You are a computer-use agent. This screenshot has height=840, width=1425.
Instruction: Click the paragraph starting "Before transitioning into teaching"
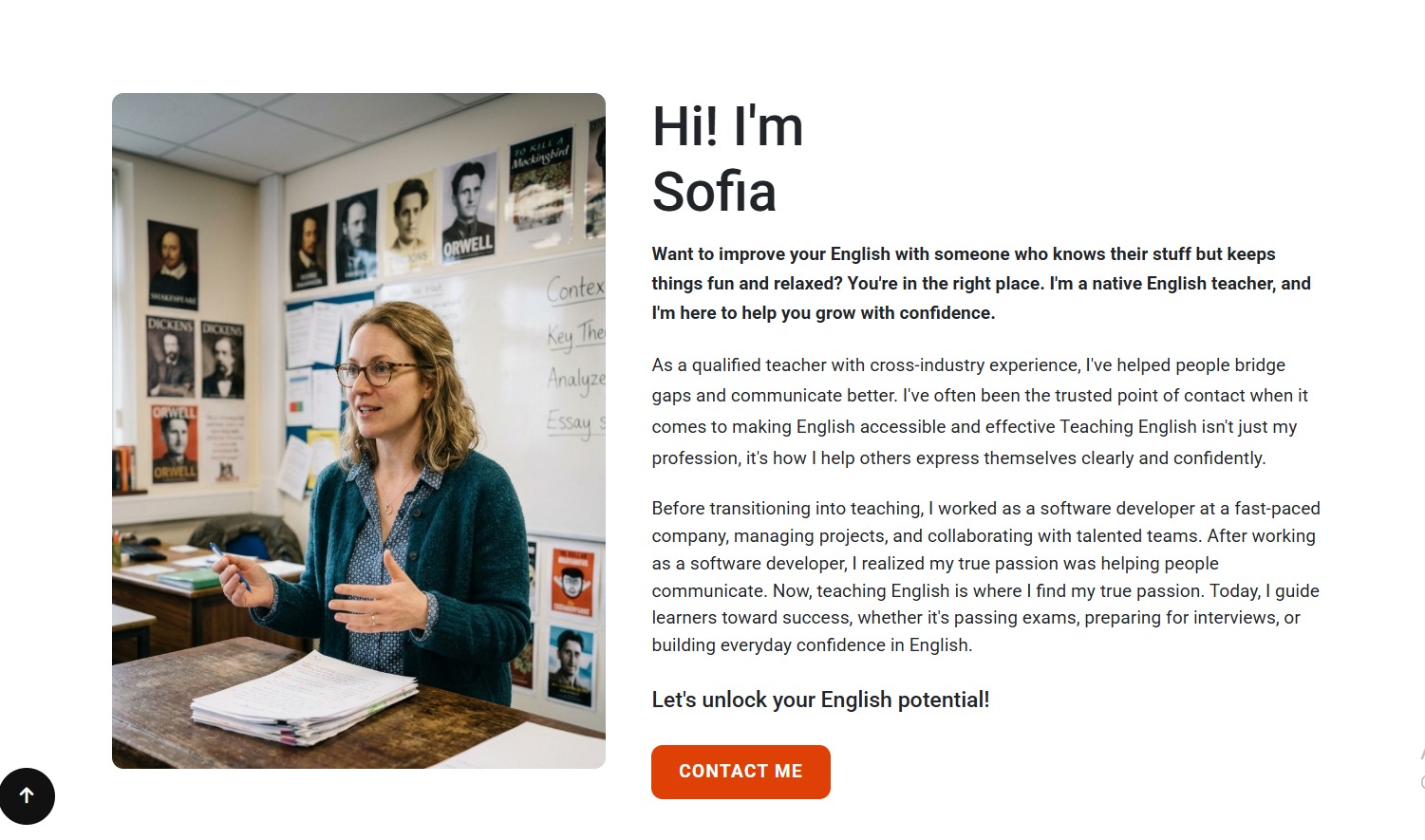[x=985, y=576]
